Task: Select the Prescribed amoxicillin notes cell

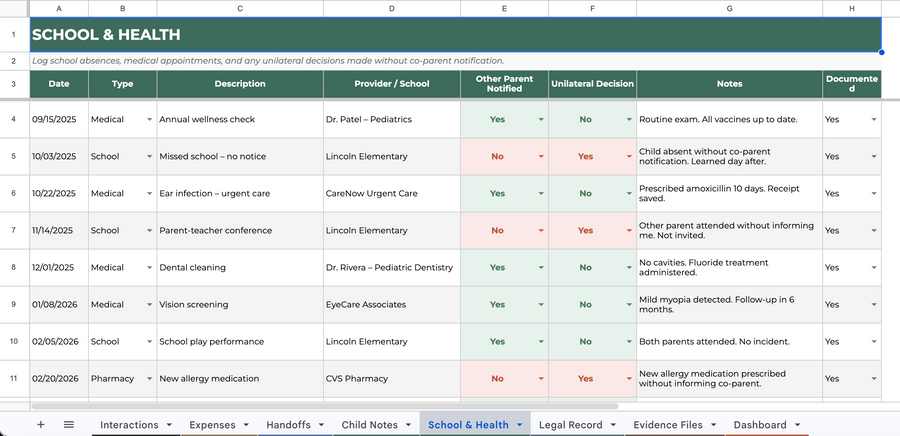Action: 730,194
